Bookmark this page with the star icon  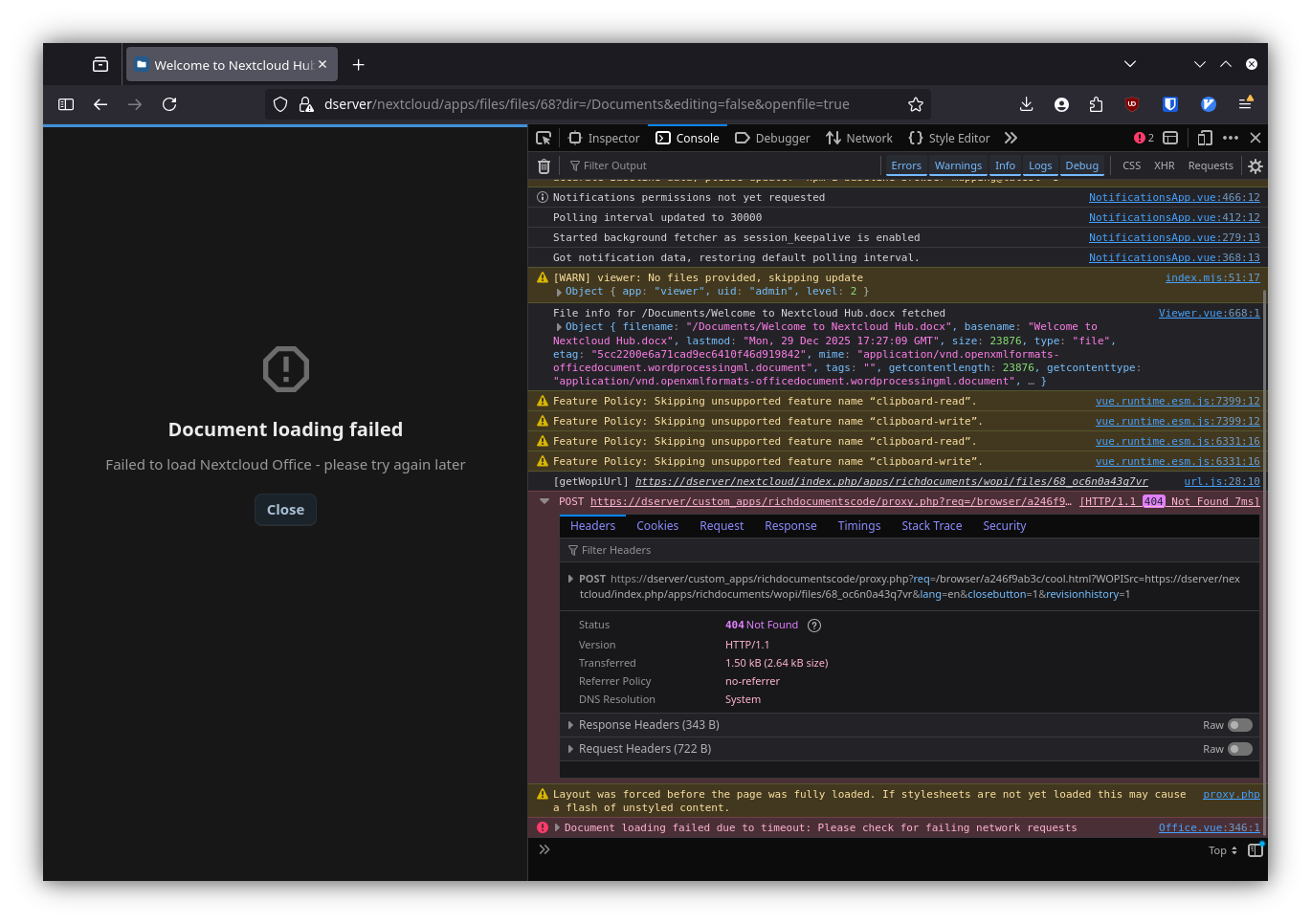(915, 104)
